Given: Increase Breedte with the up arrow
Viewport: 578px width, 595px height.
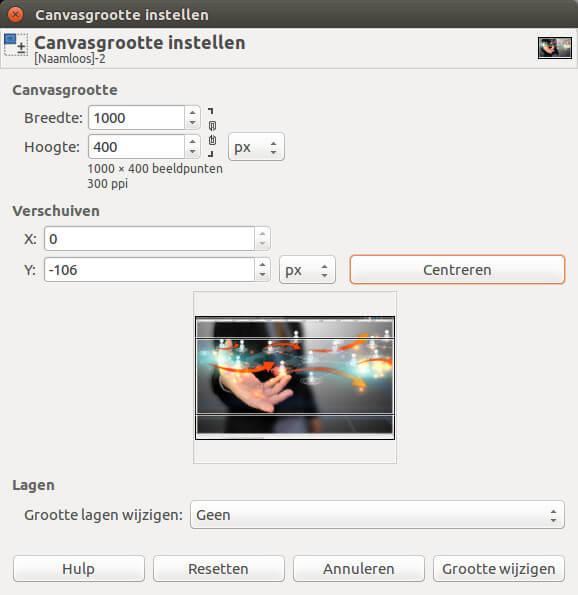Looking at the screenshot, I should 192,112.
